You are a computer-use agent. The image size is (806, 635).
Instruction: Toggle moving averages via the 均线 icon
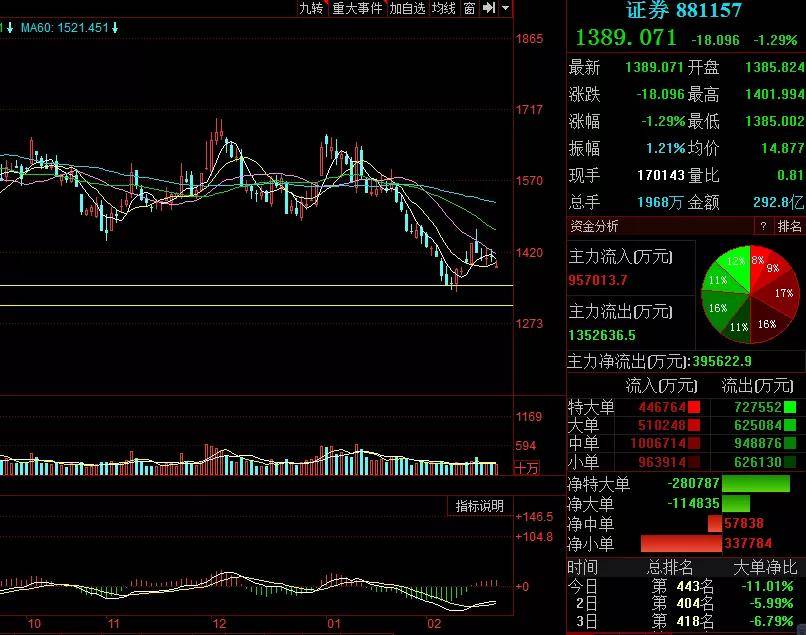446,8
